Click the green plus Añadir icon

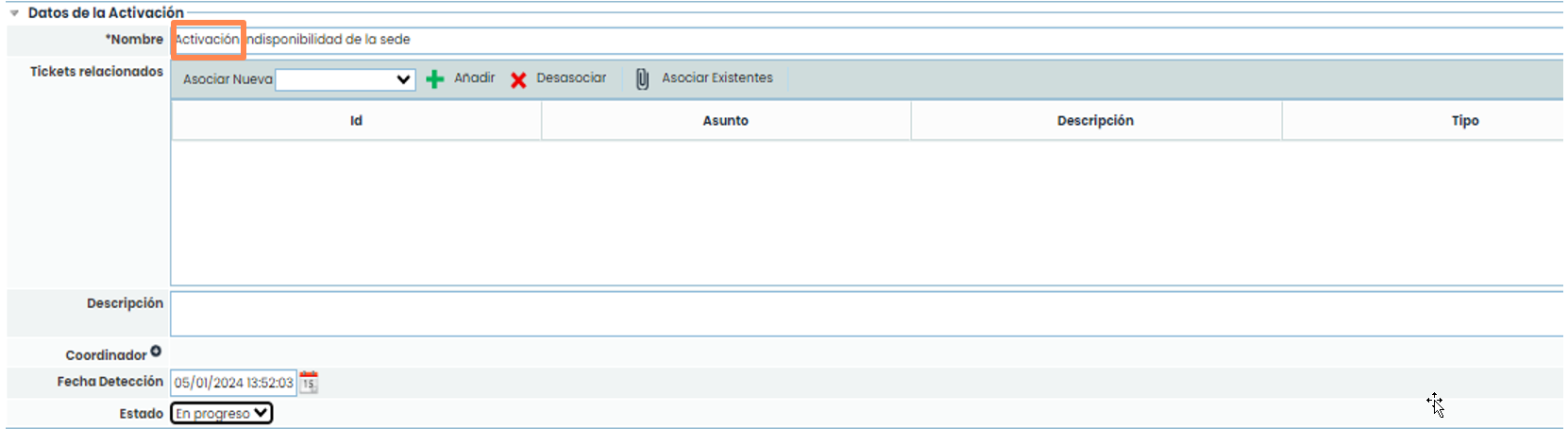pos(434,79)
